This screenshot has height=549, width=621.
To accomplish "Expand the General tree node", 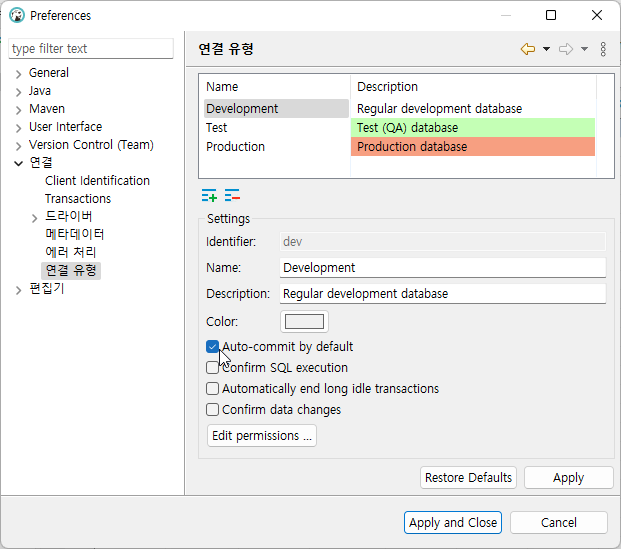I will pos(18,73).
